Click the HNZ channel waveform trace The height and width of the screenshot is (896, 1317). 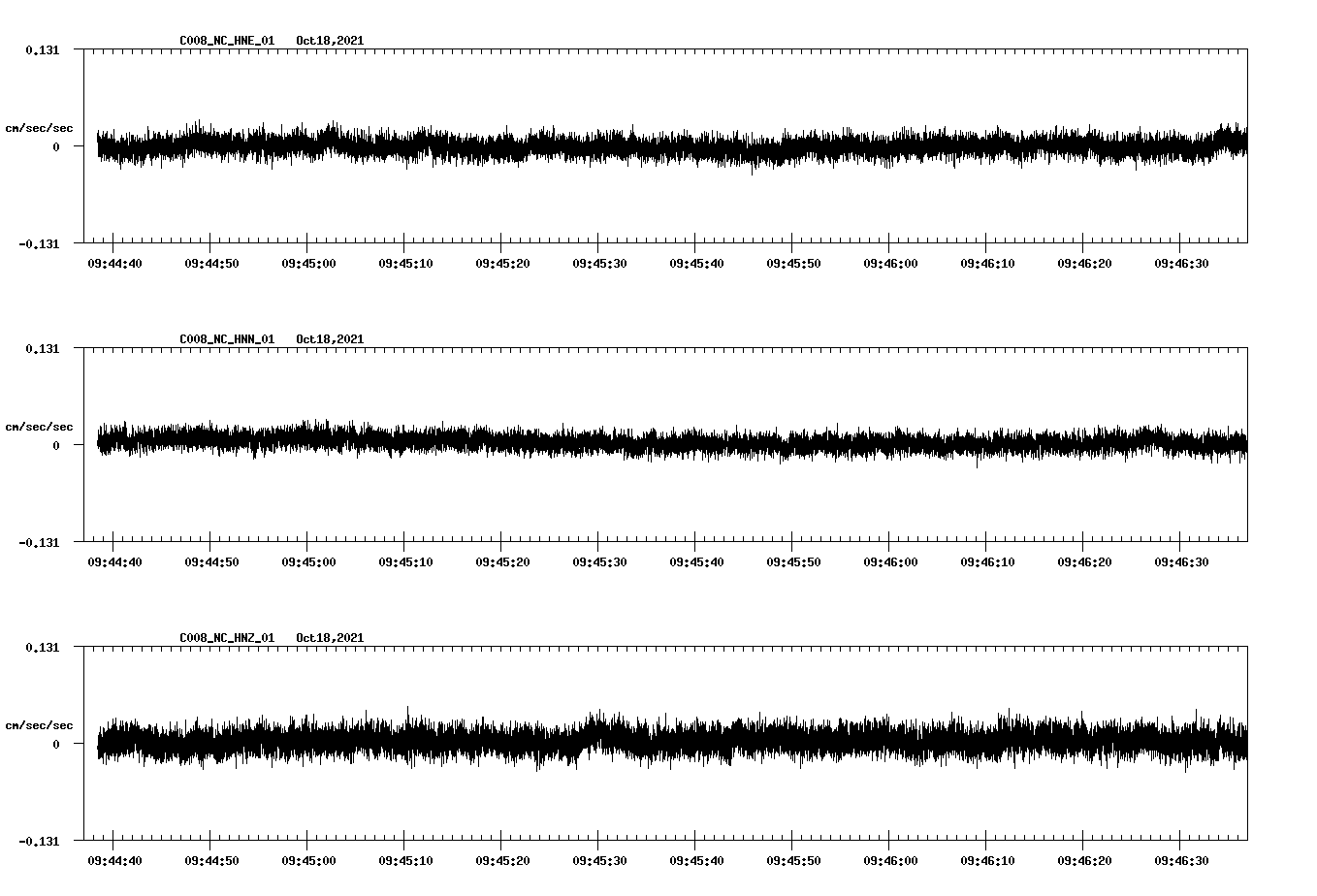click(x=672, y=741)
